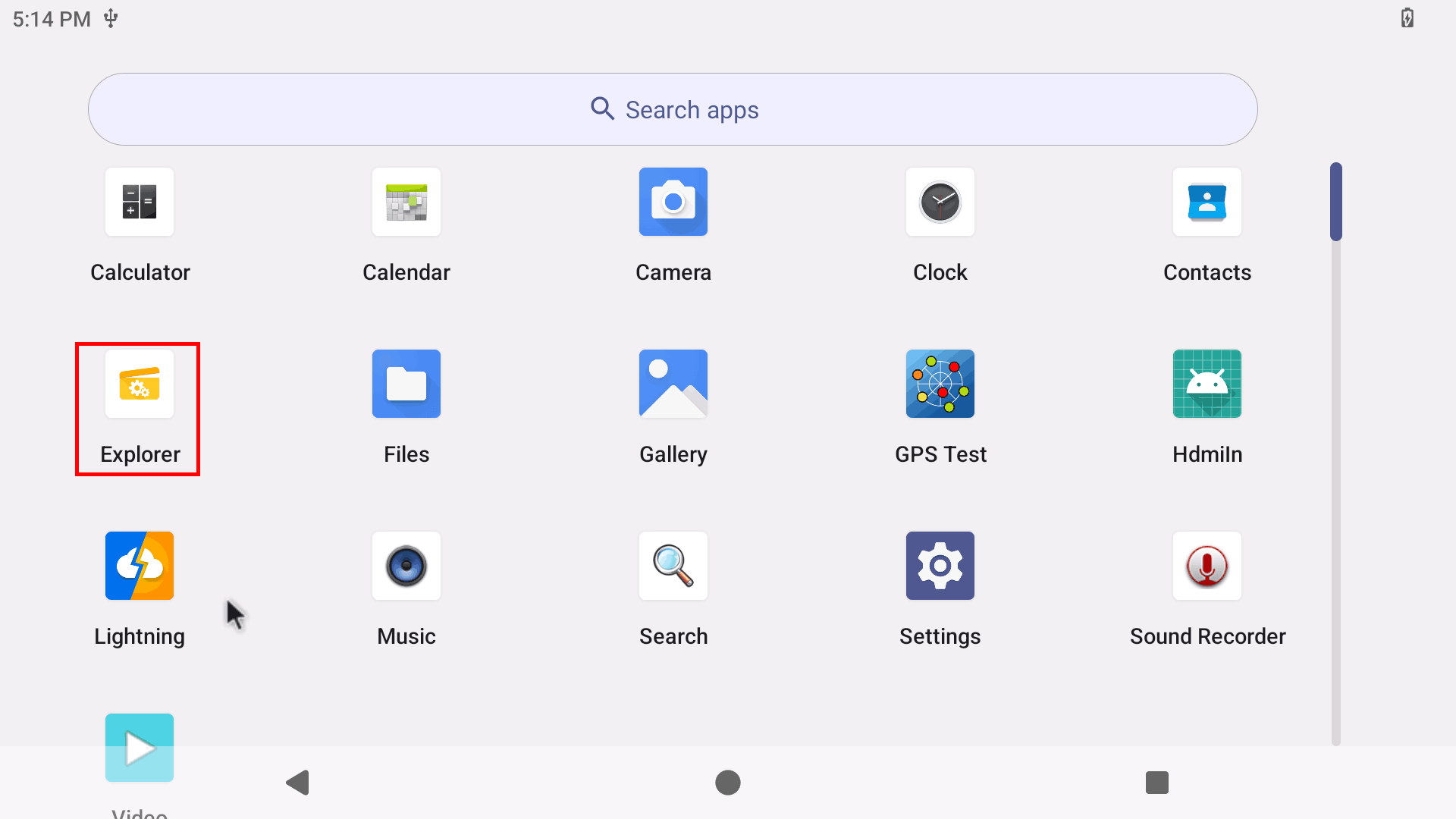Viewport: 1456px width, 819px height.
Task: Click the app drawer scrollbar thumb
Action: (x=1335, y=202)
